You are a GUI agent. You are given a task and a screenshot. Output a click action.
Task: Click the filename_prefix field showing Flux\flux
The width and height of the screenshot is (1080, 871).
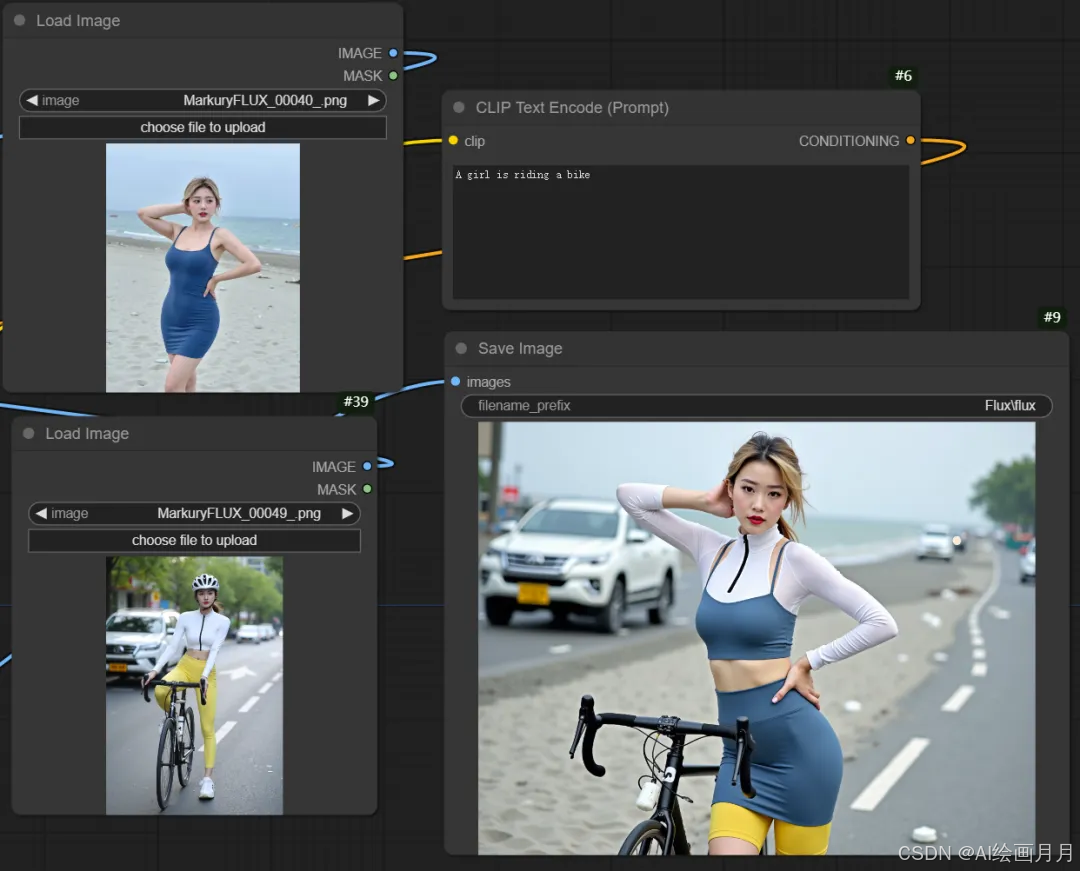[x=756, y=405]
